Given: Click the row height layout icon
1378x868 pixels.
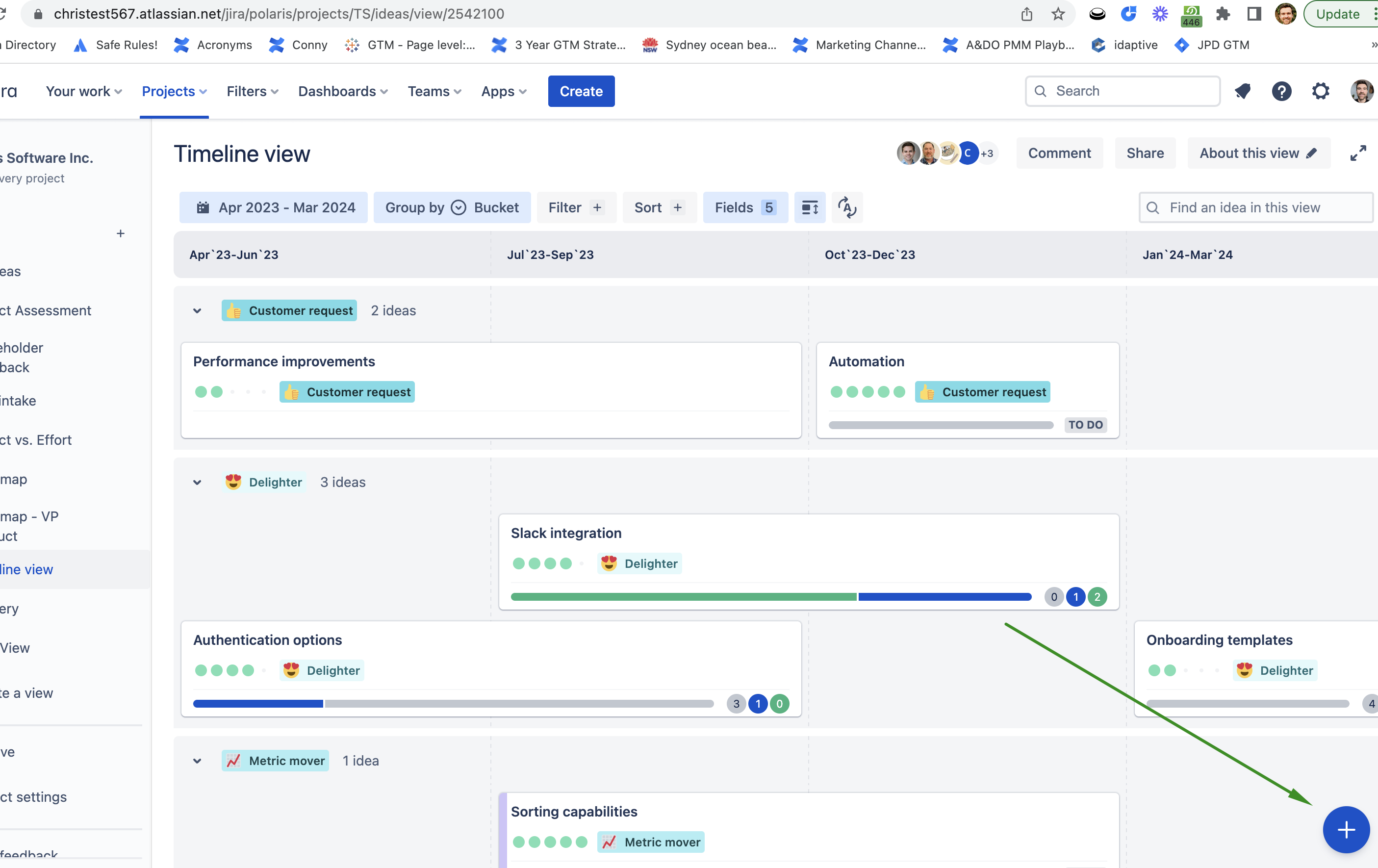Looking at the screenshot, I should click(810, 207).
